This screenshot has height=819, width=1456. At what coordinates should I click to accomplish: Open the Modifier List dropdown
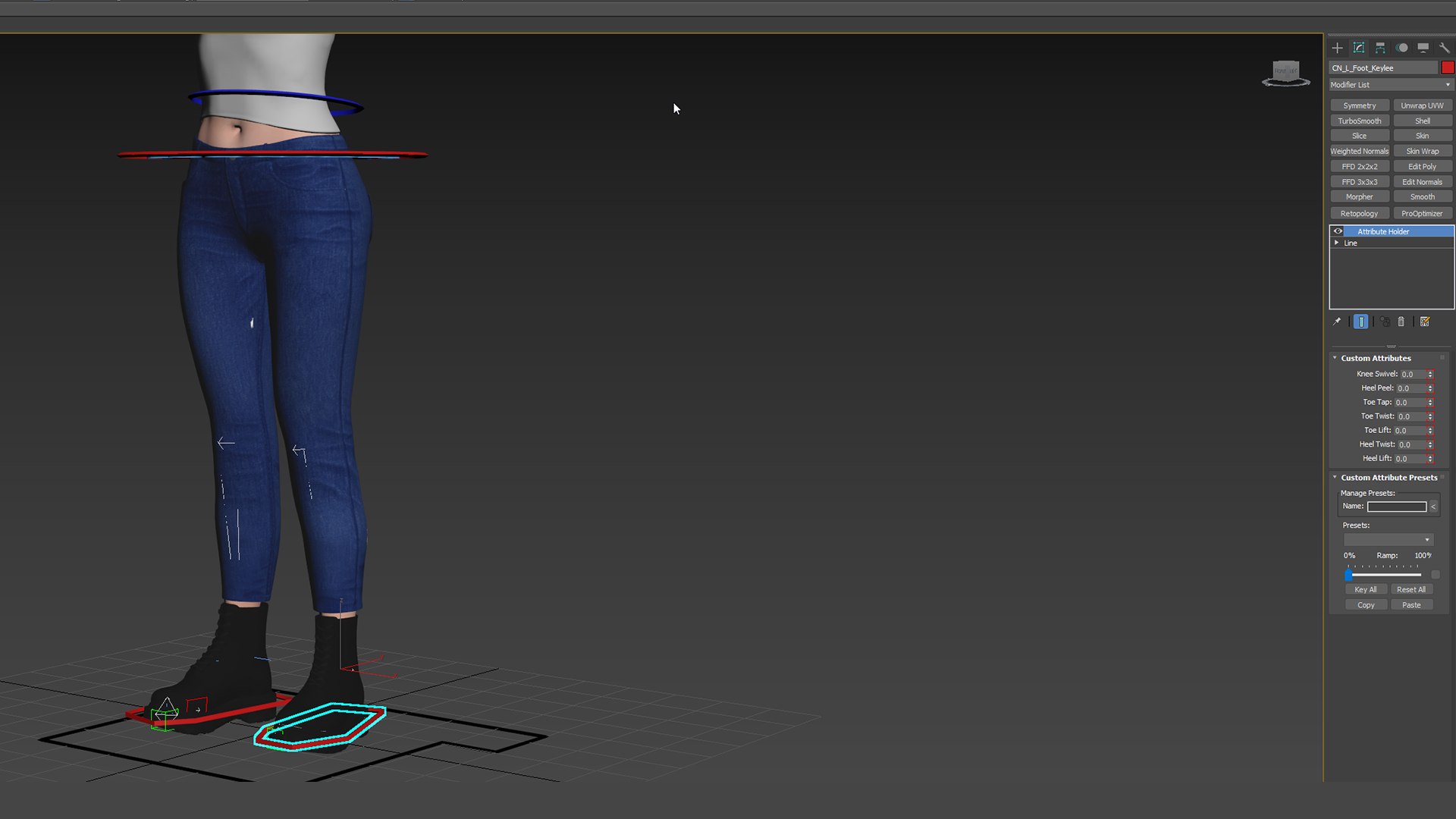1391,85
